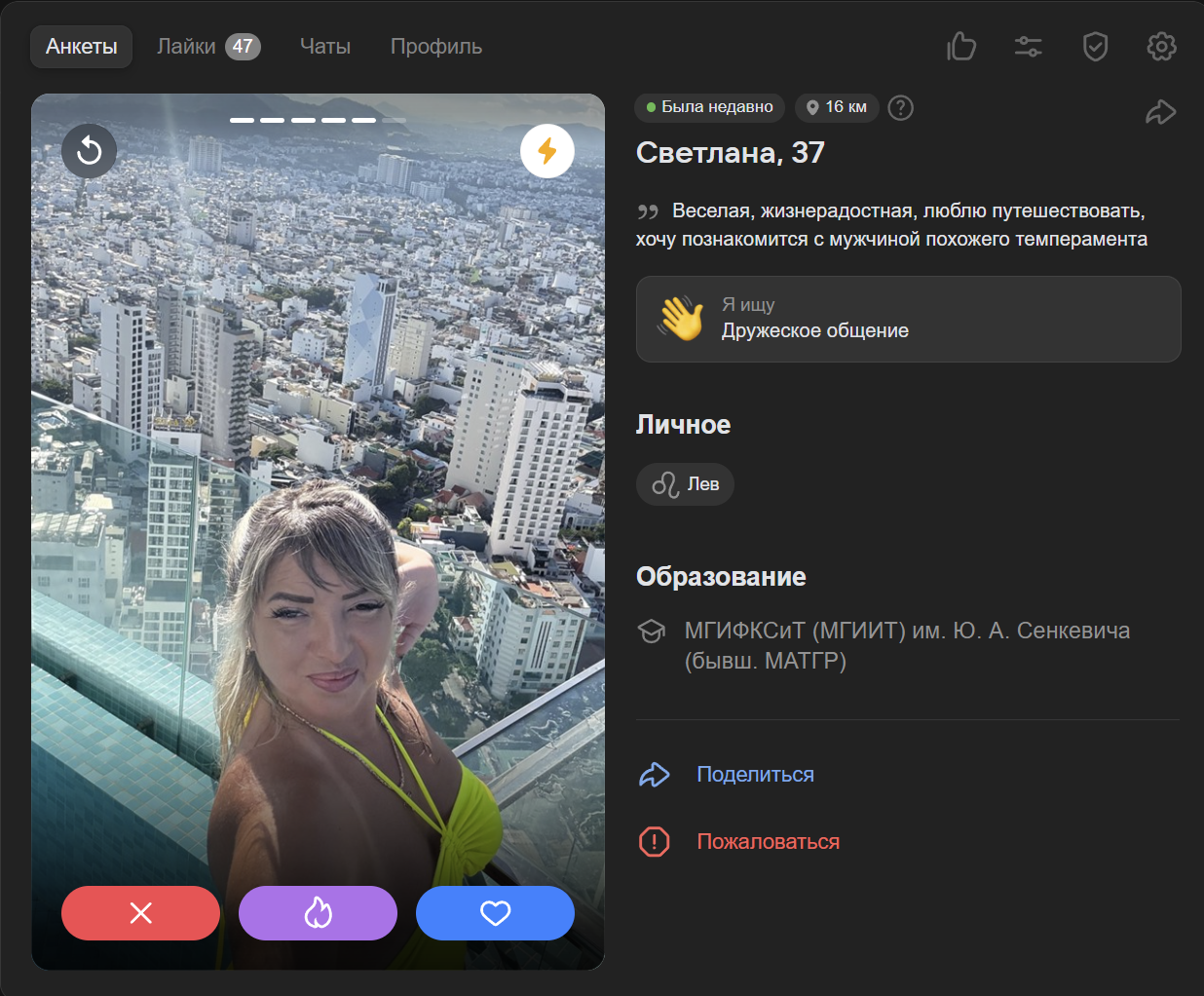Image resolution: width=1204 pixels, height=996 pixels.
Task: Open settings gear icon
Action: click(1162, 46)
